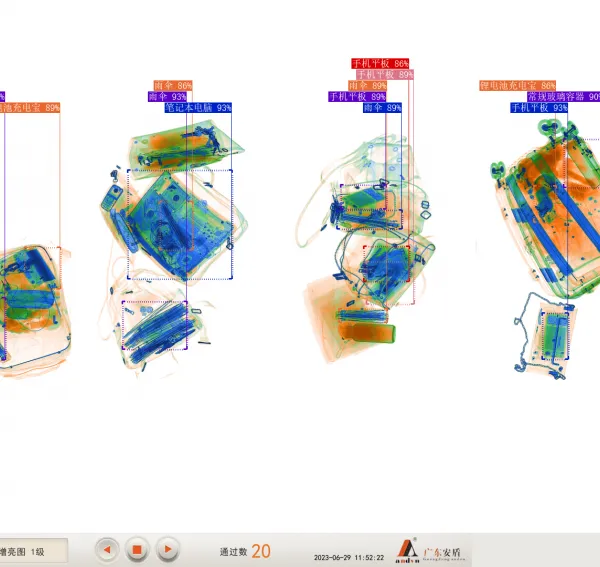Image resolution: width=600 pixels, height=567 pixels.
Task: Select the purple 雨伞 93% label
Action: [x=167, y=96]
